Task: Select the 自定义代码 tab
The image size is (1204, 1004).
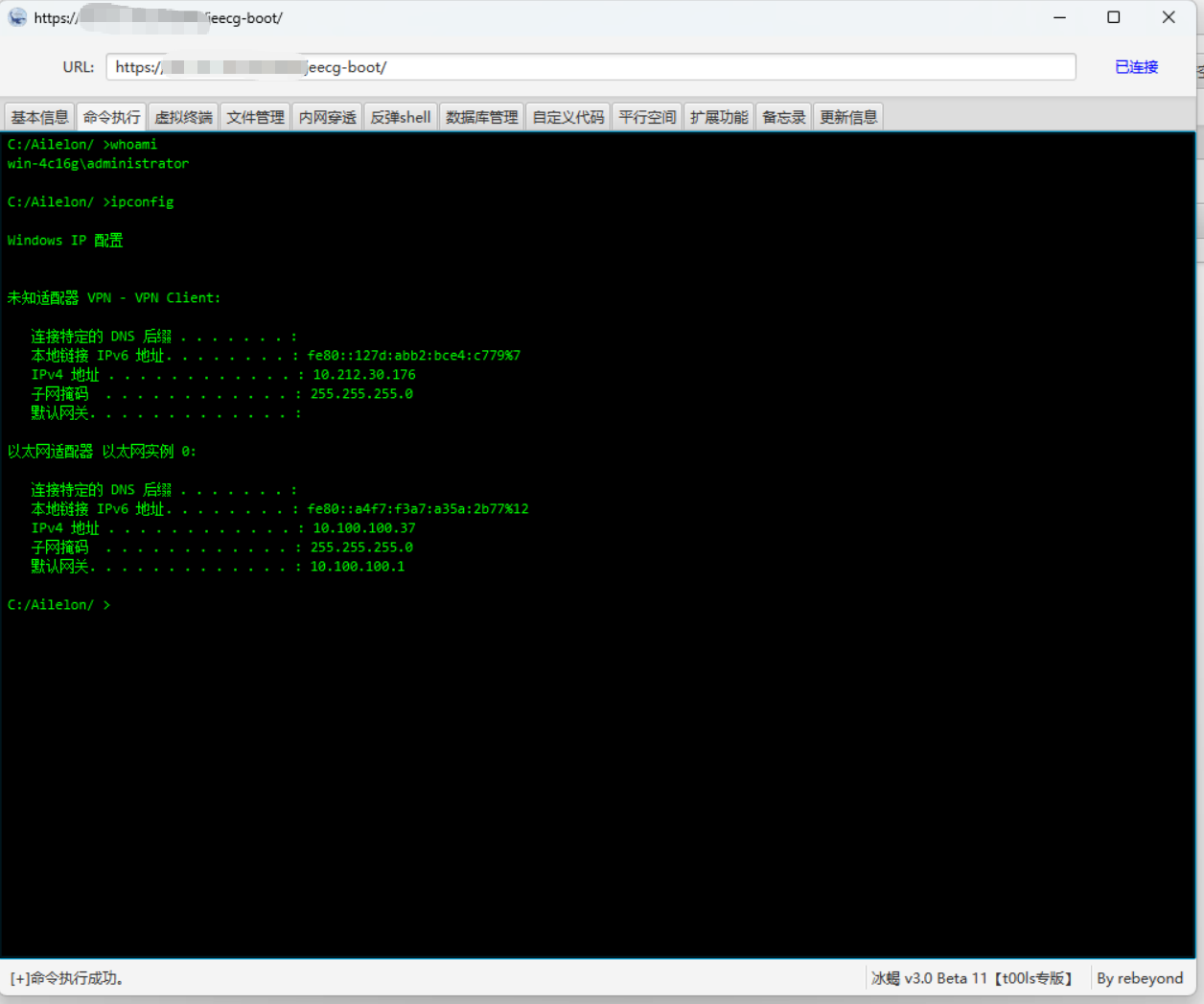Action: (x=568, y=117)
